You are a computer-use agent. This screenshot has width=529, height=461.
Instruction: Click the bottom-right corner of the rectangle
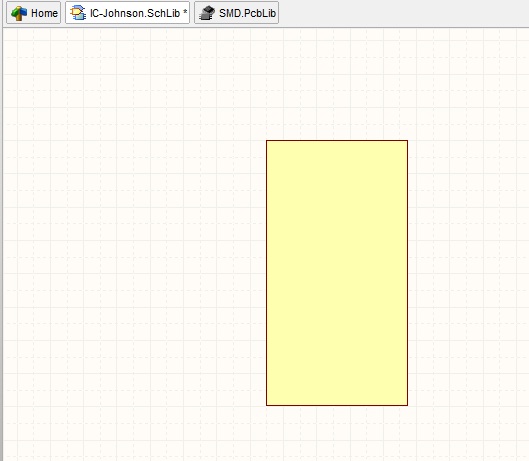pyautogui.click(x=407, y=405)
